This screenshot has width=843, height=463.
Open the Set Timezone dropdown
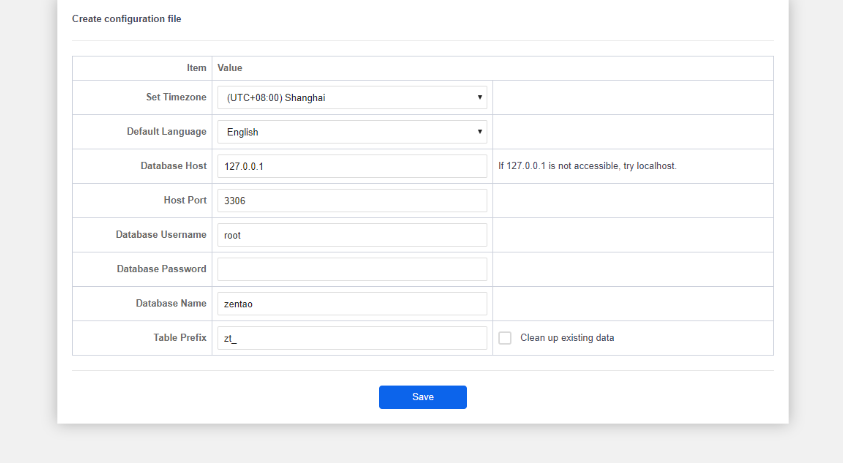[351, 98]
